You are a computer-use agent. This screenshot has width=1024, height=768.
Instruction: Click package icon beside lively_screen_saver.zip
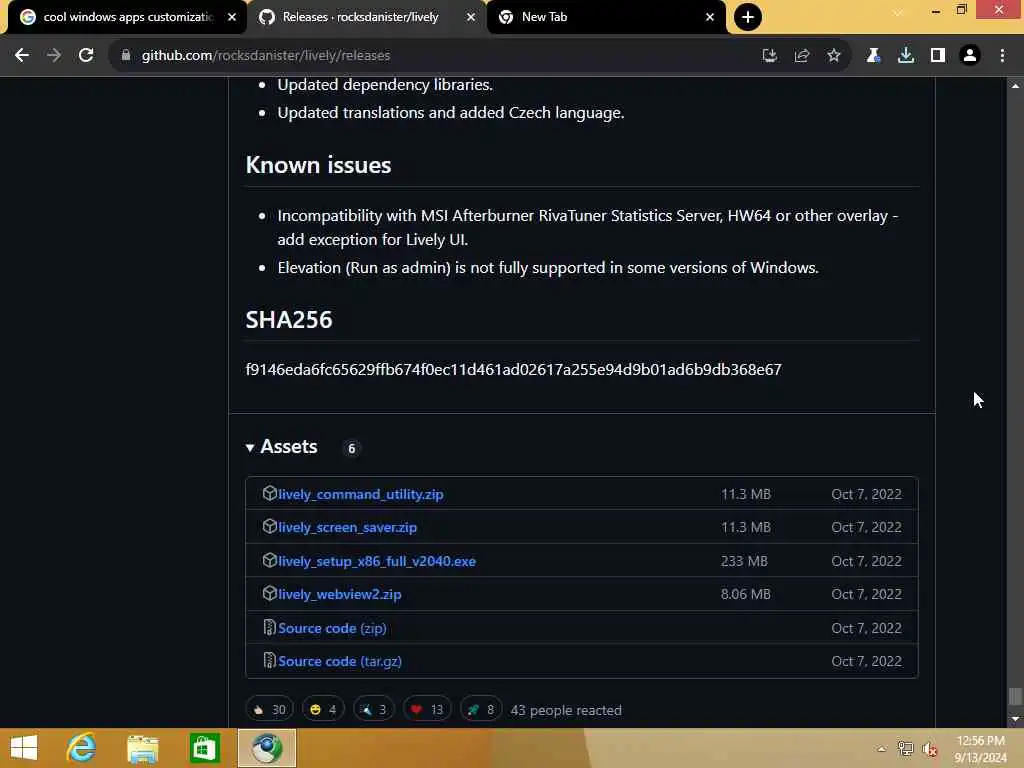click(270, 526)
